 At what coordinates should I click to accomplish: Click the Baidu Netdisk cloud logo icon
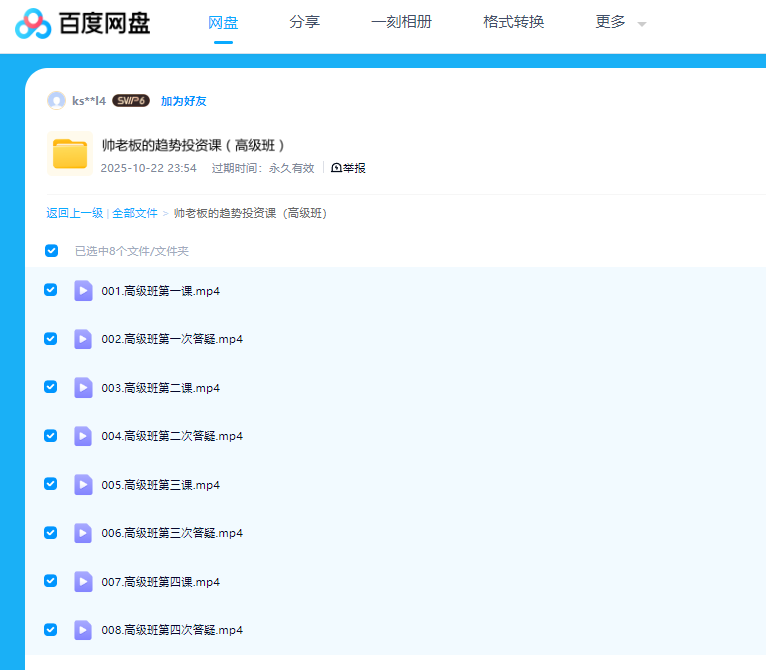tap(32, 22)
